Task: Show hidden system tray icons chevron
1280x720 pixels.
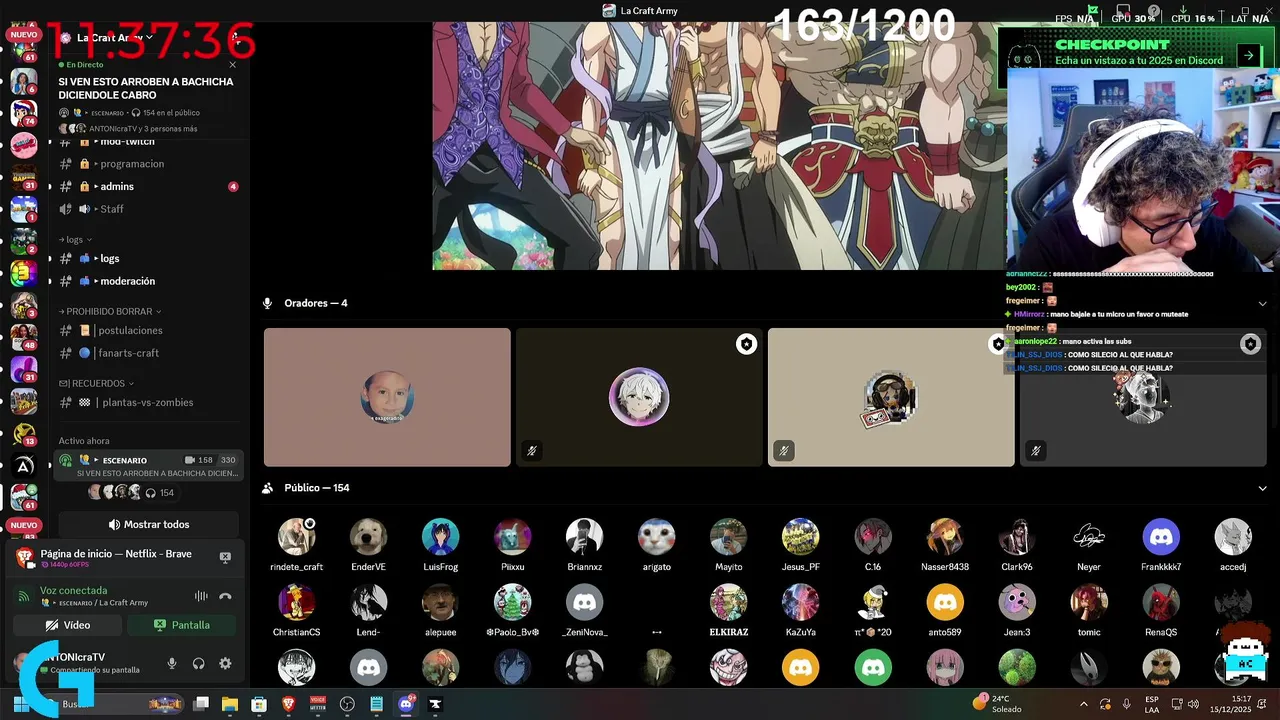Action: (x=1083, y=704)
